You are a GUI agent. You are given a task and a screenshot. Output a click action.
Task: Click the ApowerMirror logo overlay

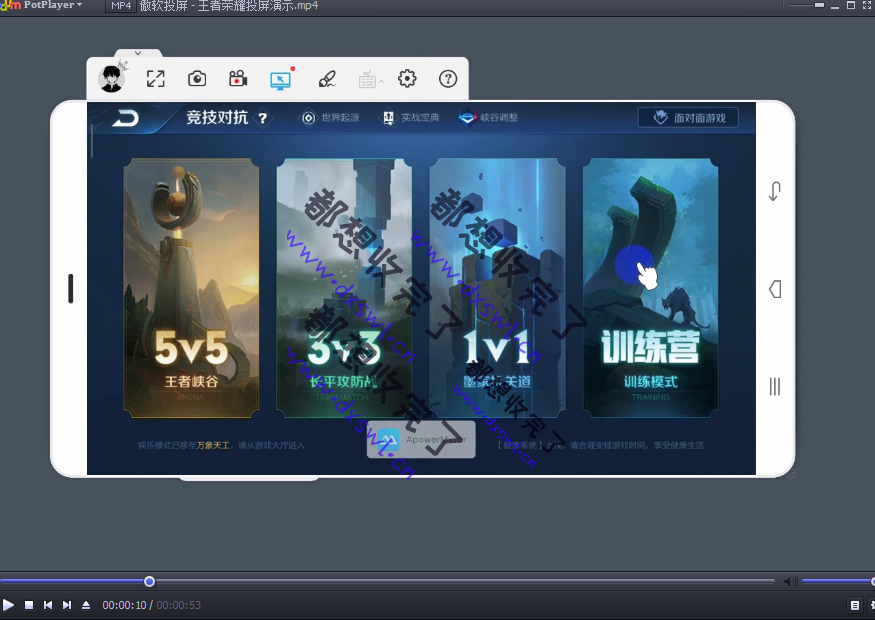[x=421, y=440]
